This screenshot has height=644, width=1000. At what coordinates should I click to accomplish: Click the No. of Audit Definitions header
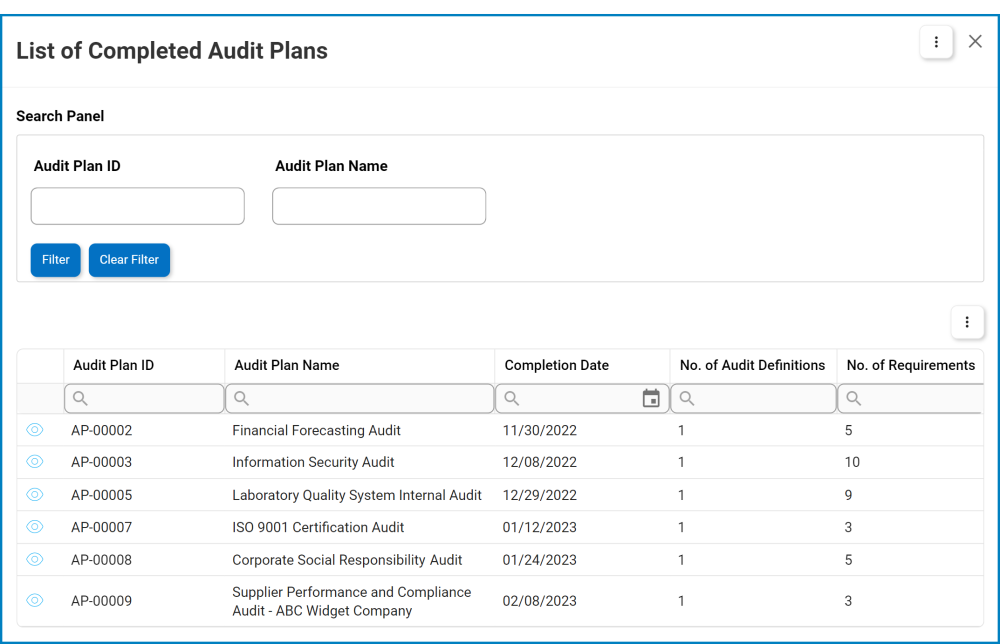click(x=752, y=366)
